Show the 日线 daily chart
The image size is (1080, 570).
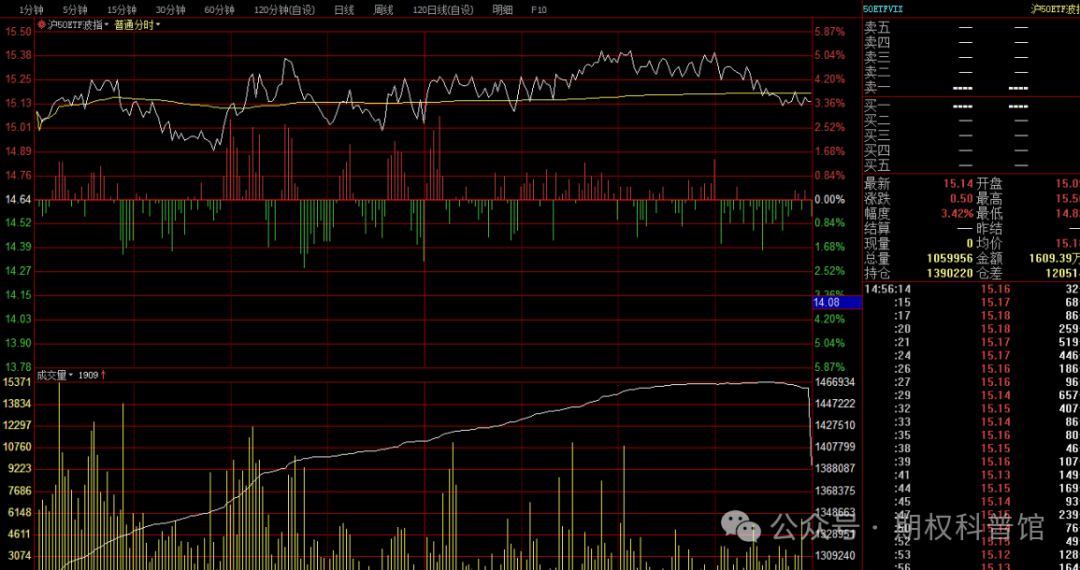click(x=344, y=9)
